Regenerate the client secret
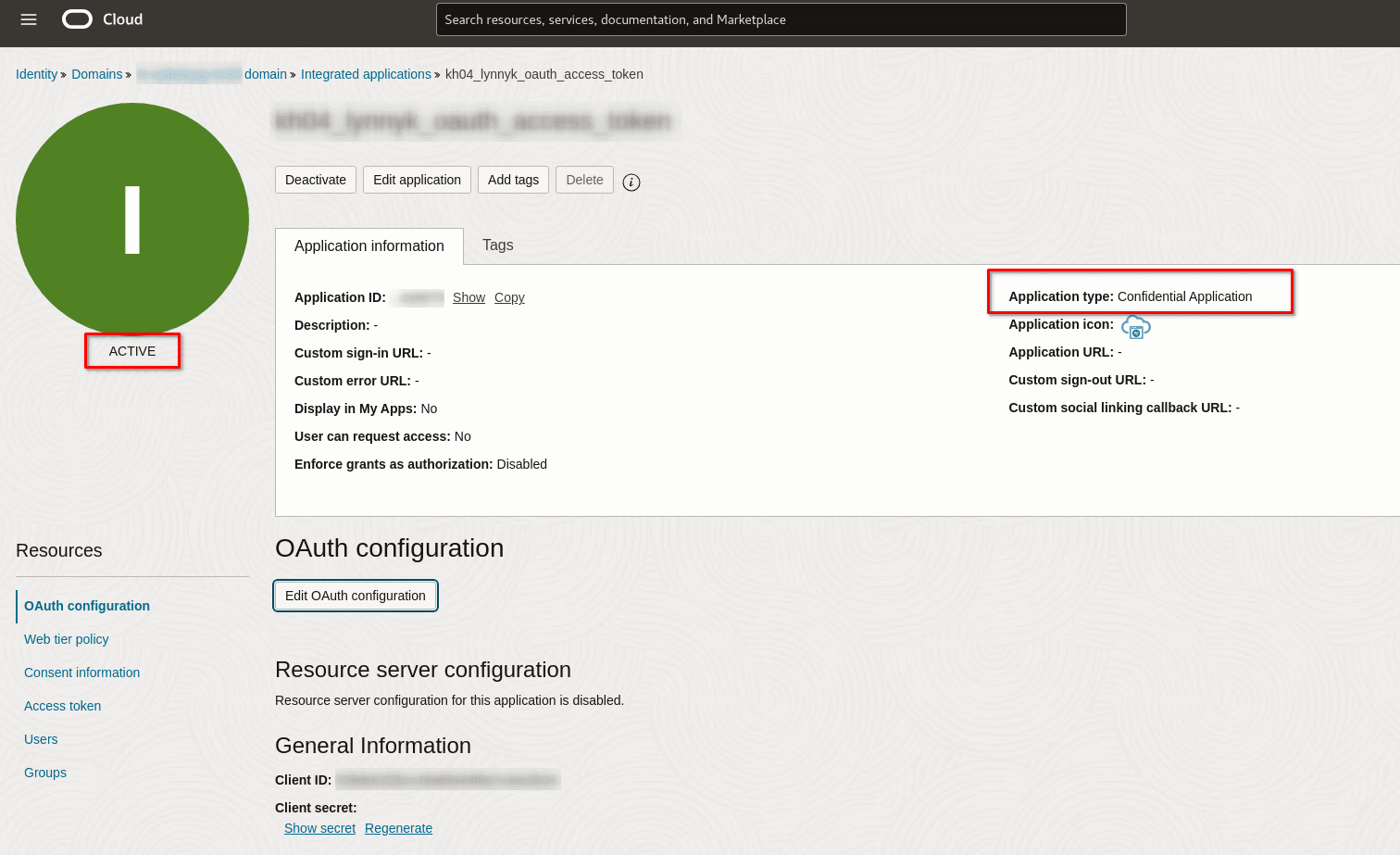The height and width of the screenshot is (855, 1400). click(x=398, y=827)
